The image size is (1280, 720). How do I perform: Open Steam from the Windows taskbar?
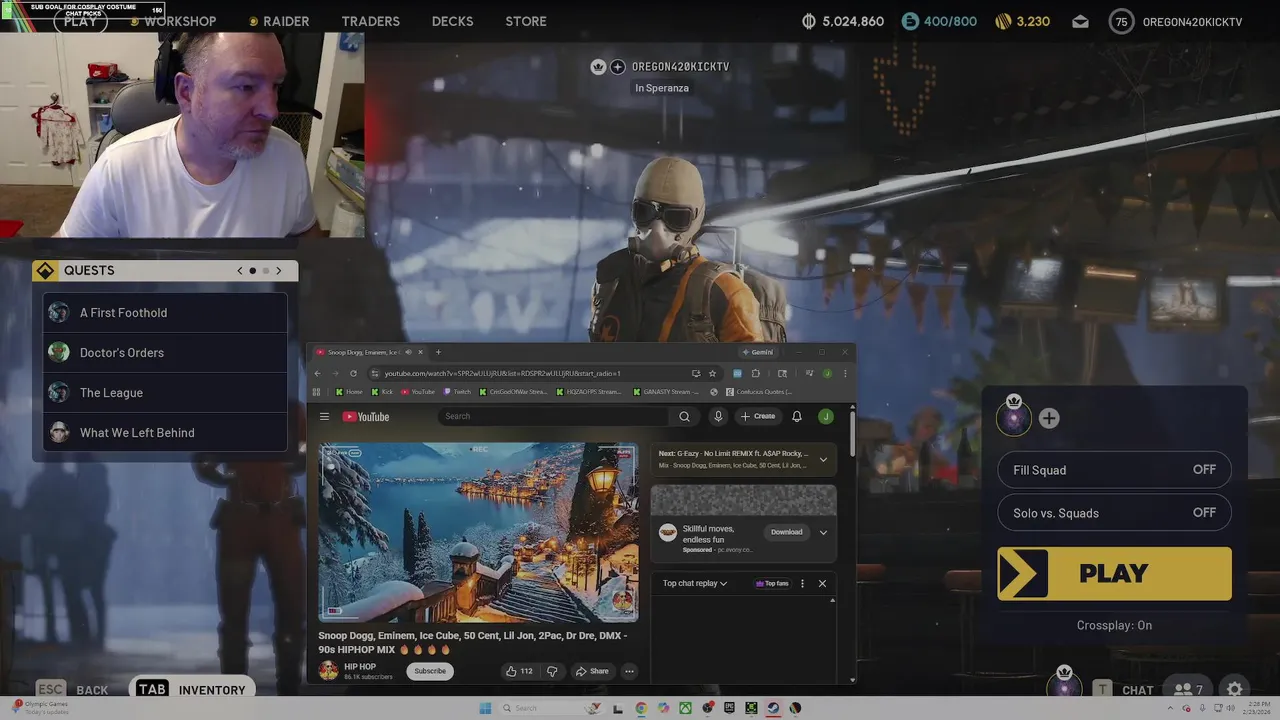[773, 708]
